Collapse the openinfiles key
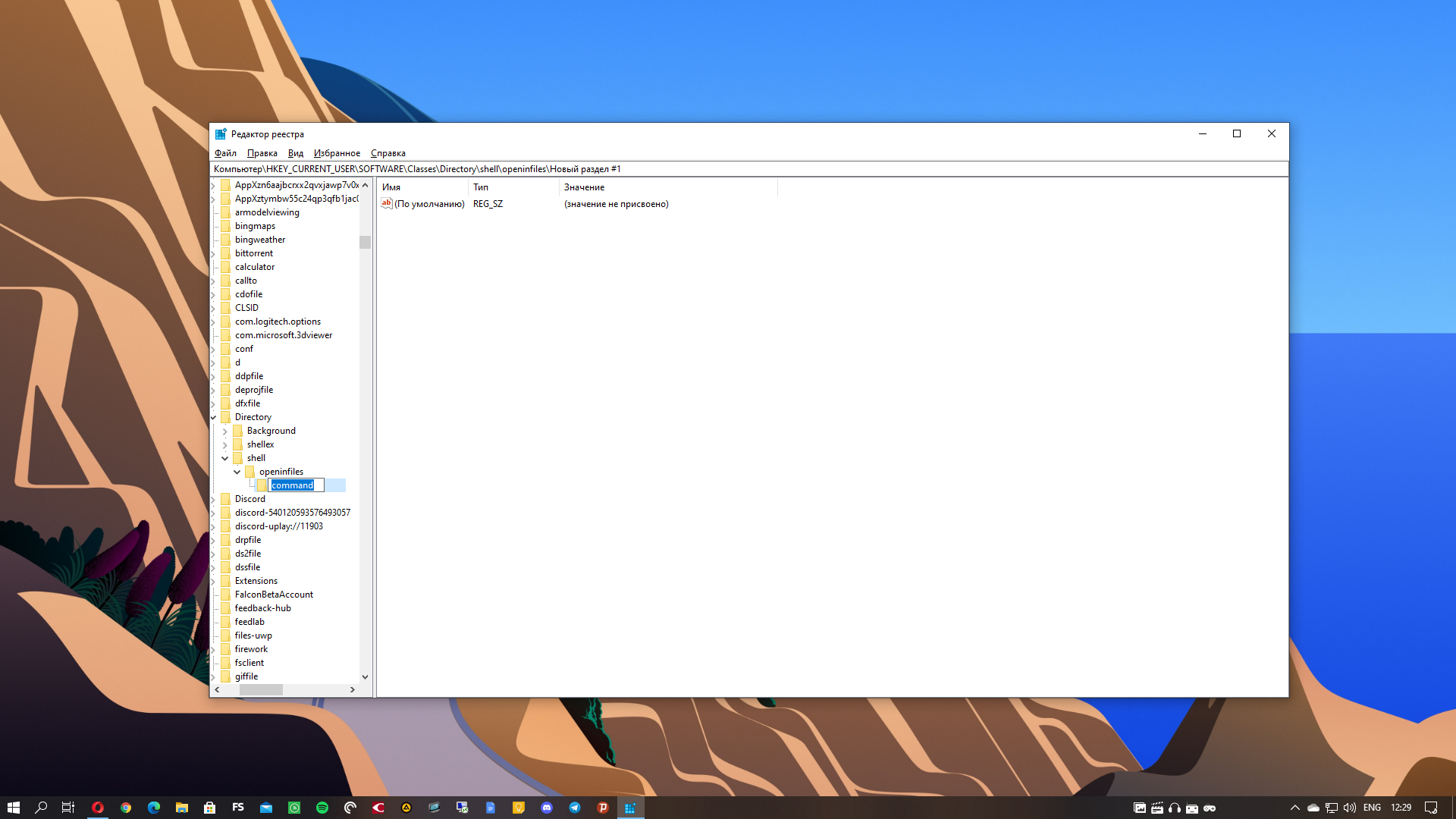This screenshot has width=1456, height=819. click(237, 472)
